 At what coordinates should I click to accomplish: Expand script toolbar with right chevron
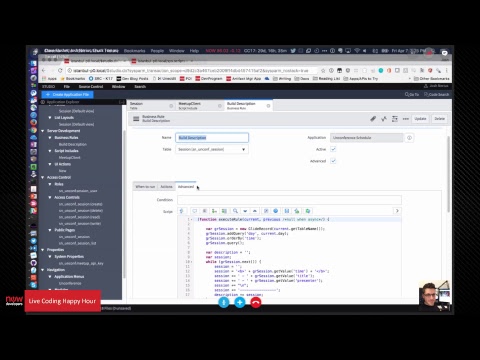click(x=397, y=211)
